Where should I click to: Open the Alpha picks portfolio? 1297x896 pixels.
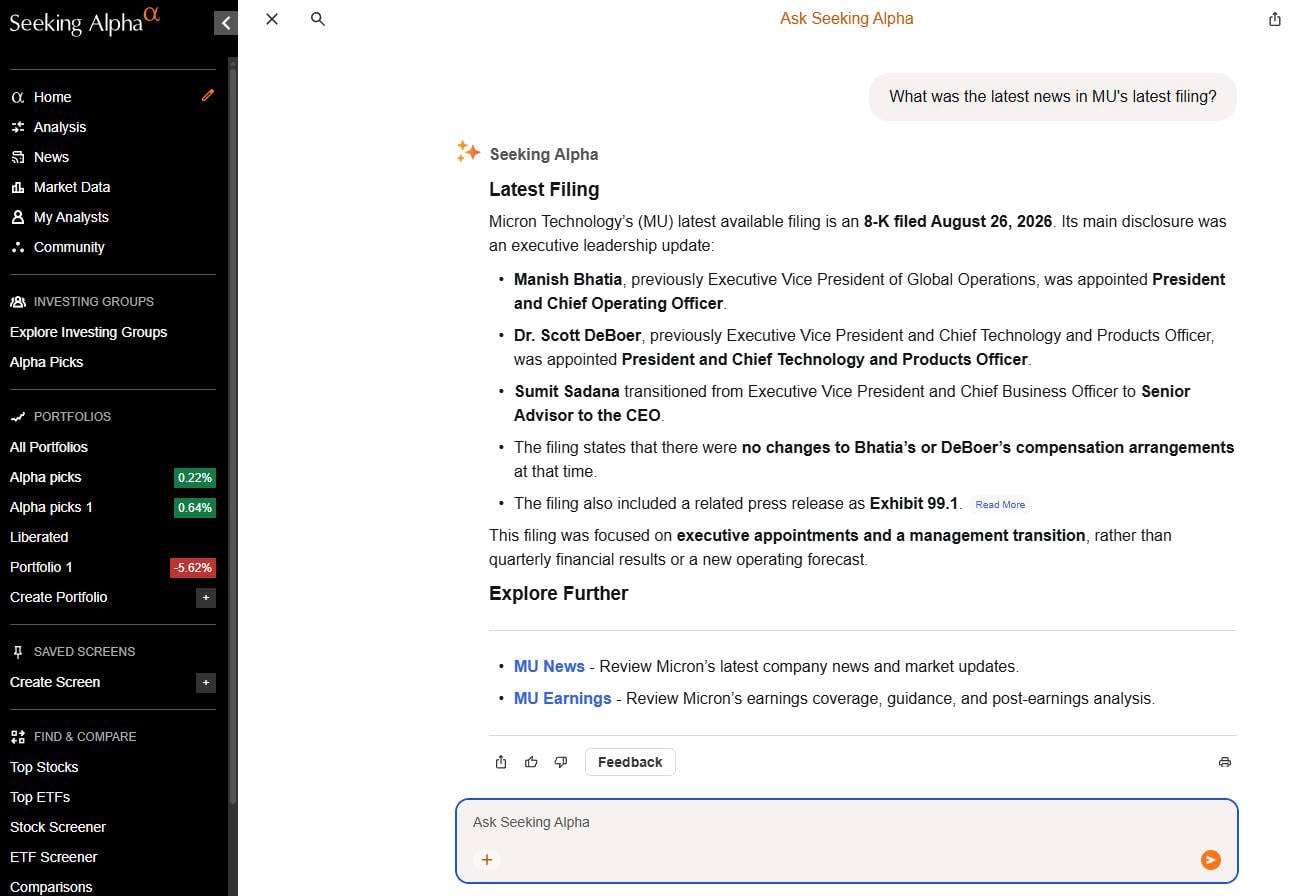46,477
